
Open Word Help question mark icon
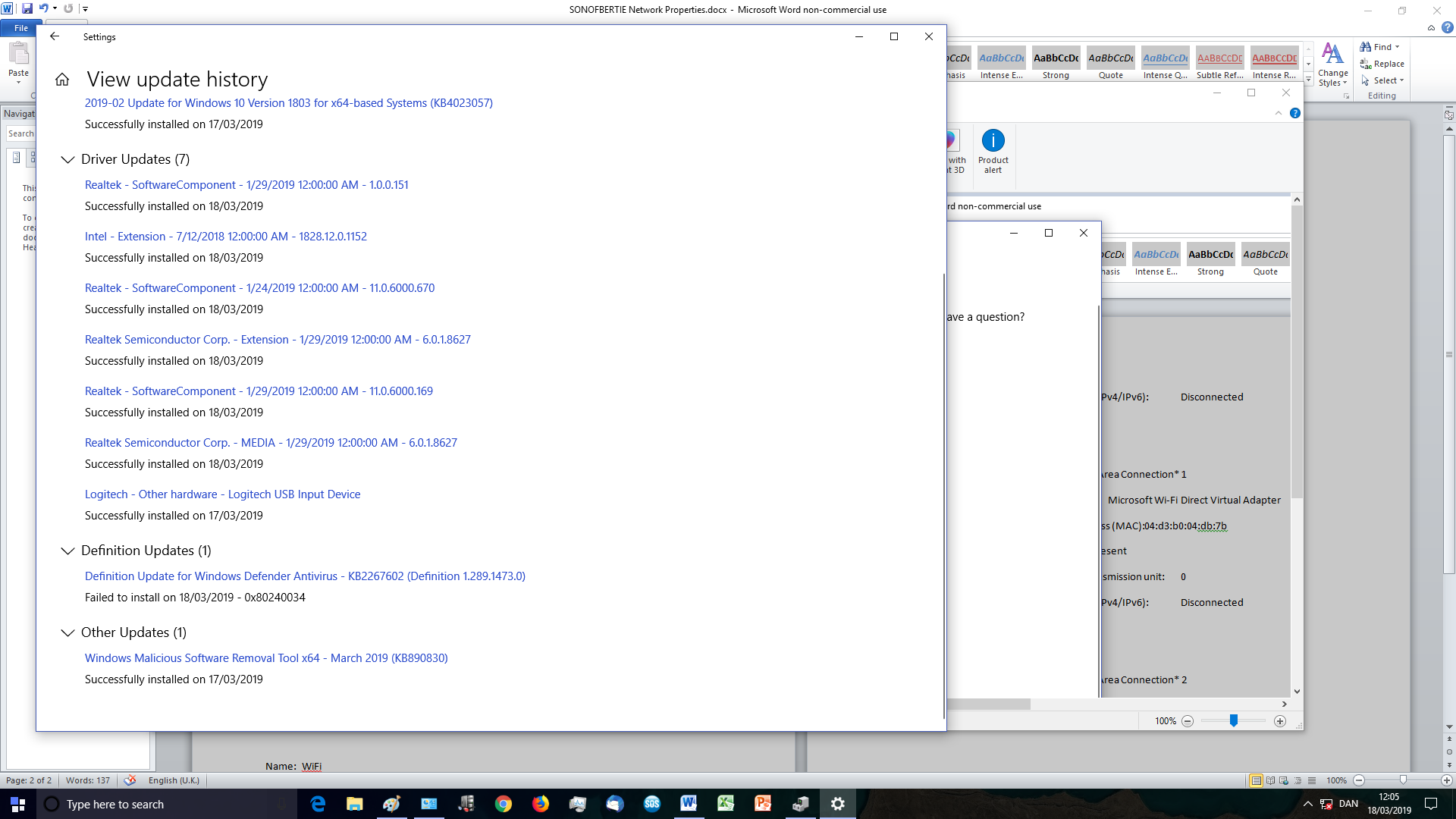(1448, 28)
